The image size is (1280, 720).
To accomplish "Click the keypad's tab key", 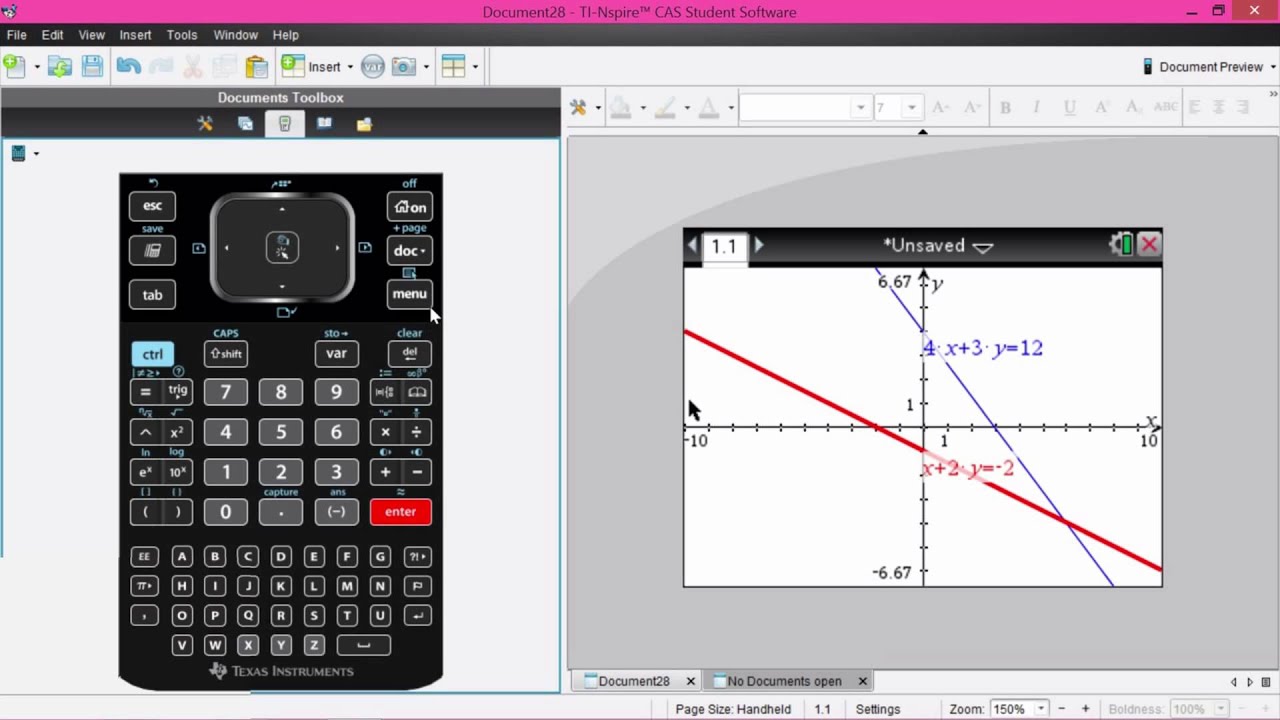I will (x=152, y=295).
